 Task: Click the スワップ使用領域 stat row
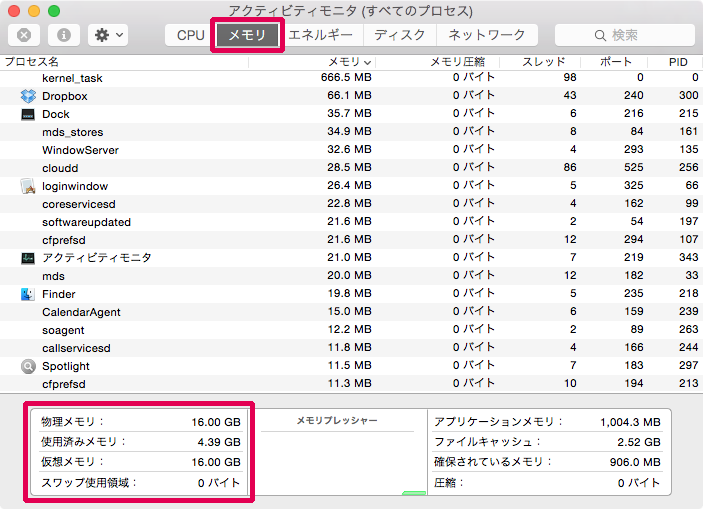141,483
